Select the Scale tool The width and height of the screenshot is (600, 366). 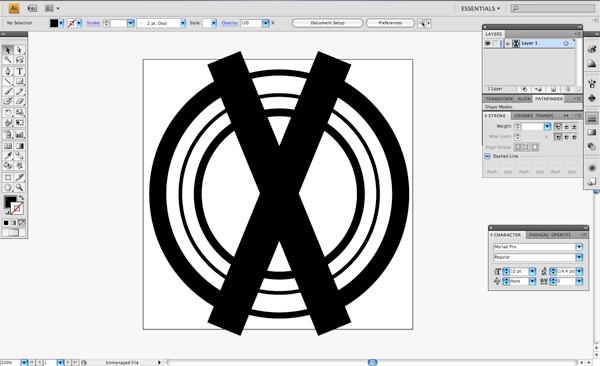pos(20,113)
